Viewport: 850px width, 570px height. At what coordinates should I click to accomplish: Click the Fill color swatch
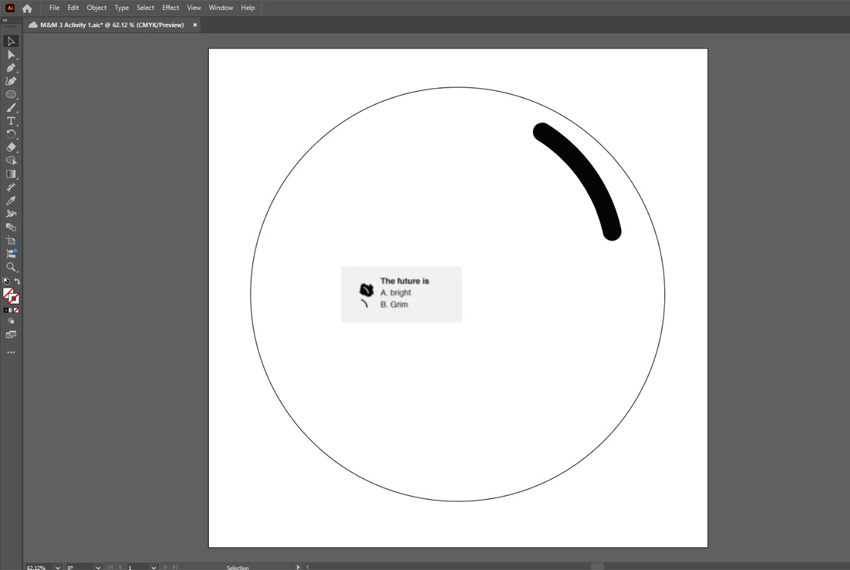tap(9, 294)
